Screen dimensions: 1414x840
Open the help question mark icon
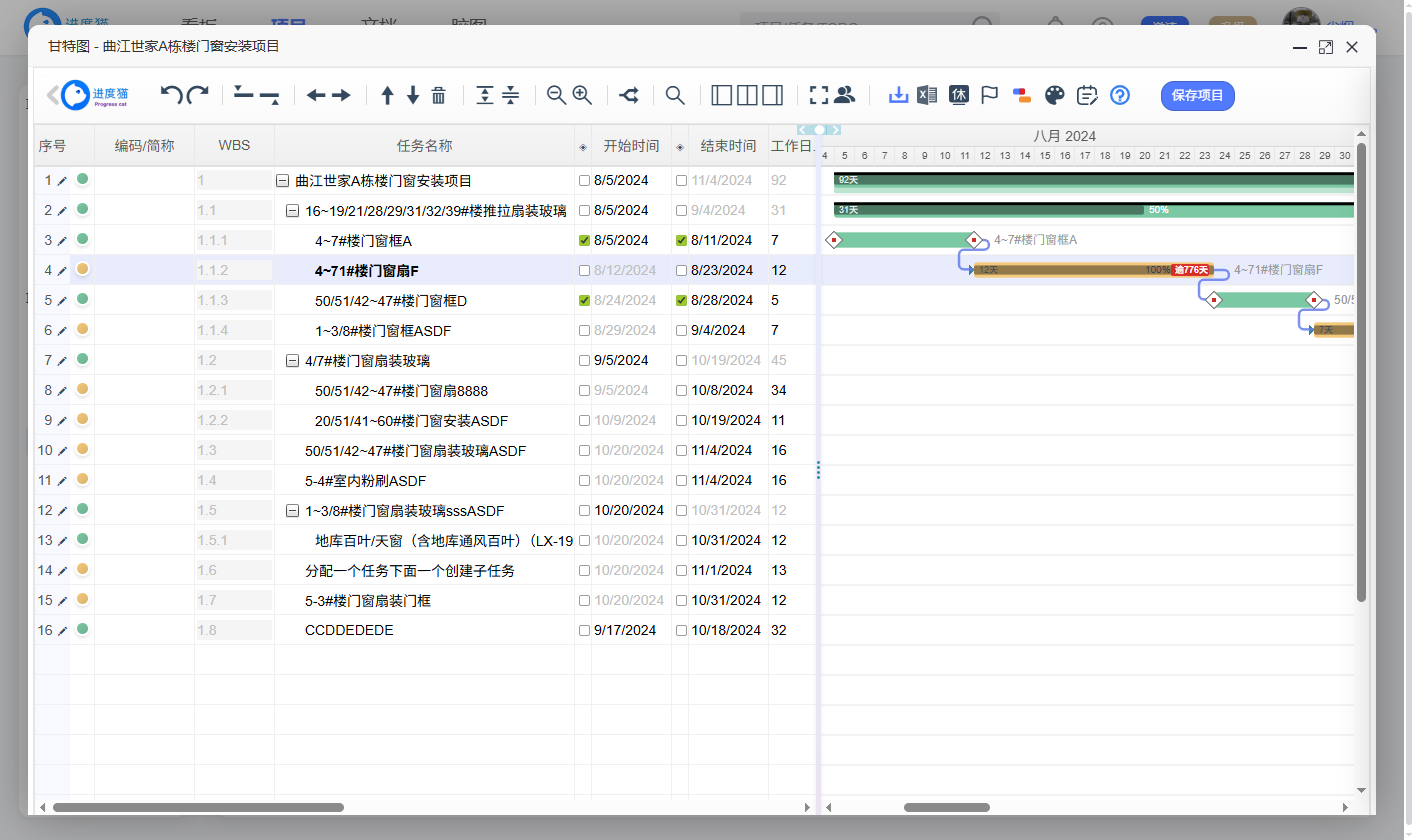pyautogui.click(x=1120, y=95)
